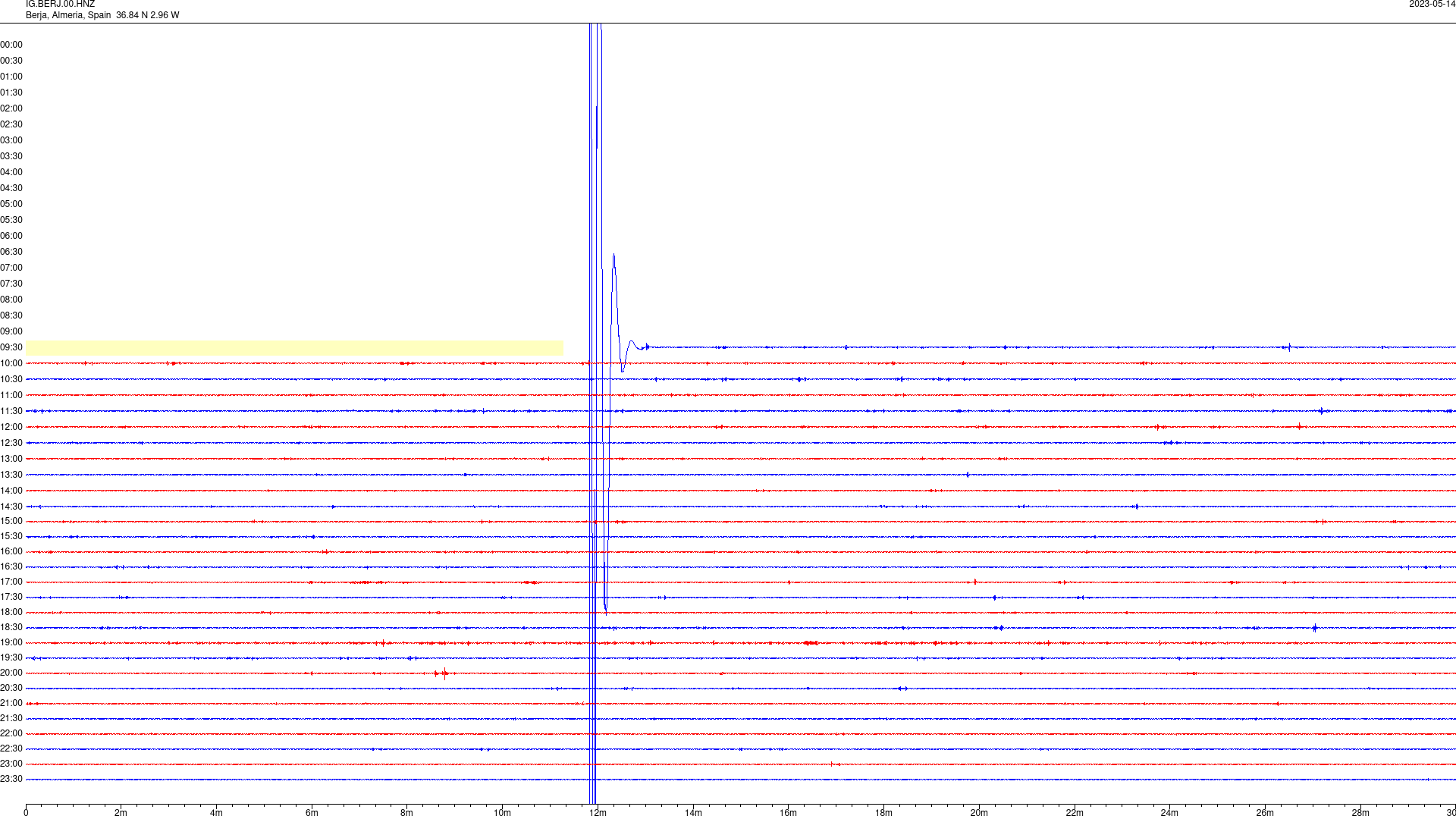This screenshot has width=1456, height=819.
Task: Select the 00:00 time row label
Action: pyautogui.click(x=11, y=45)
